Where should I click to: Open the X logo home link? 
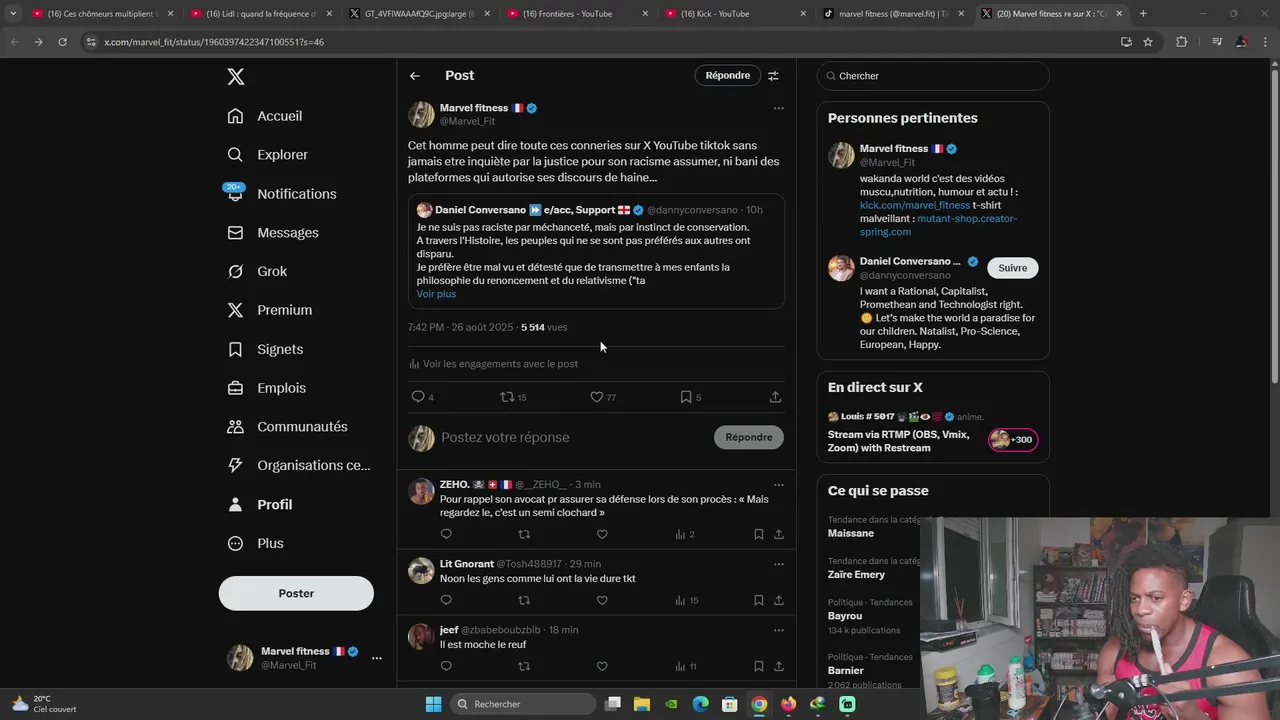(x=235, y=77)
